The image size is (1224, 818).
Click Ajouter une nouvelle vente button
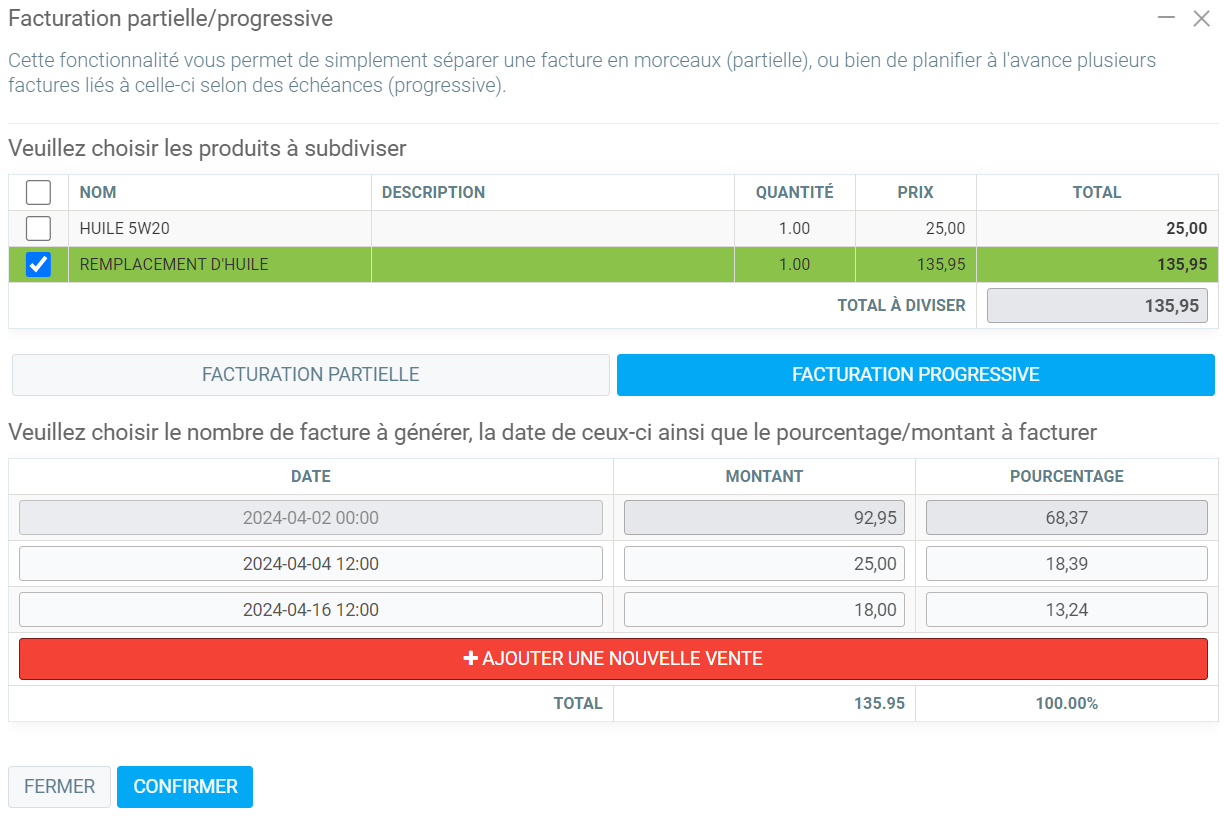pyautogui.click(x=613, y=659)
